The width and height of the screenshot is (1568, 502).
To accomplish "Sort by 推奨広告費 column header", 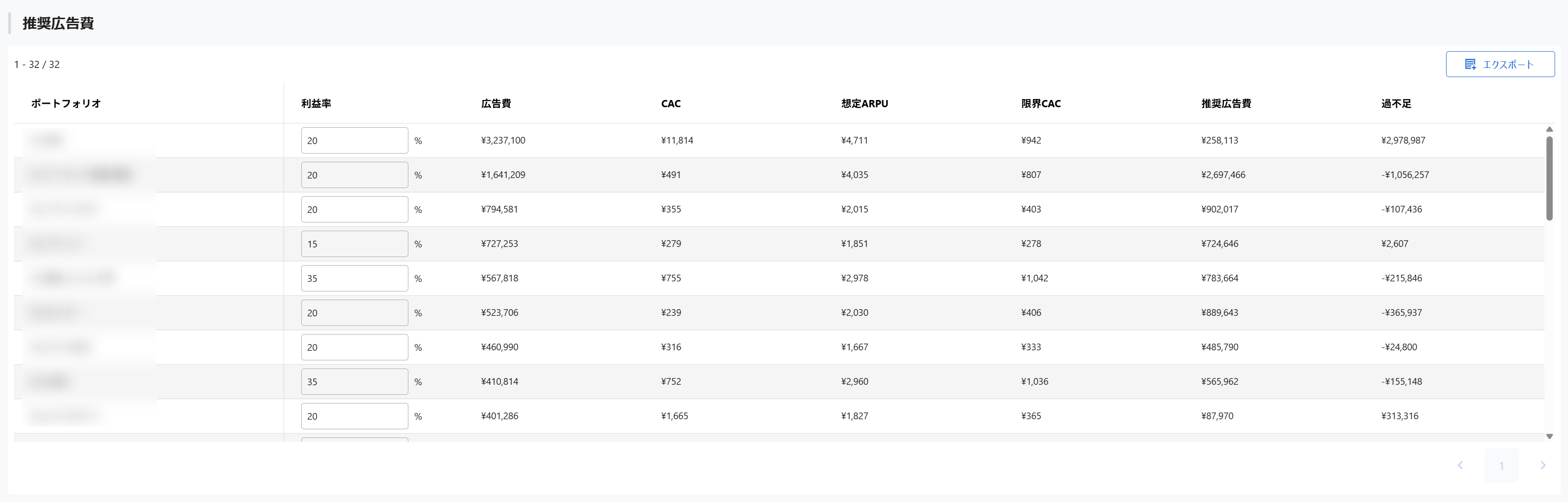I will 1226,103.
